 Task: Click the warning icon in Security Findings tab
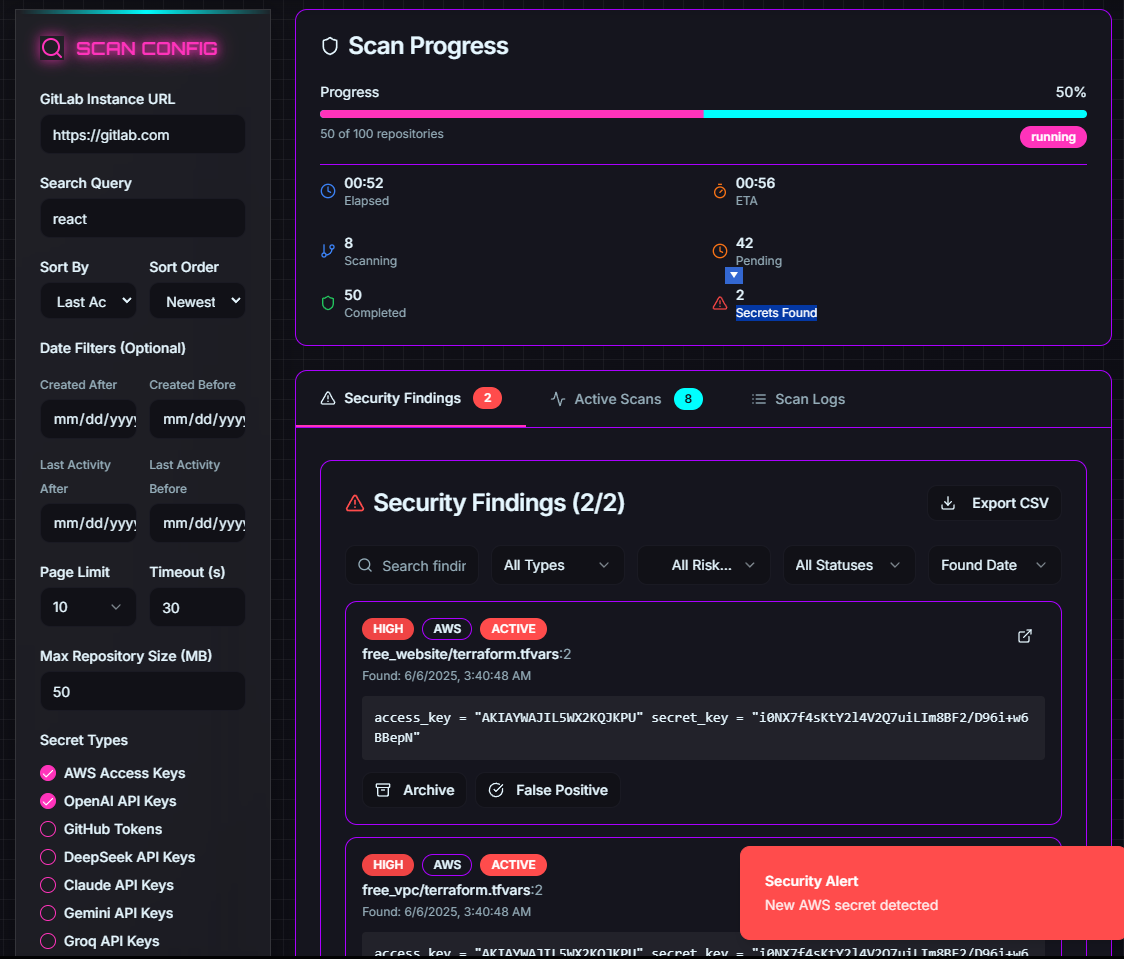[328, 399]
